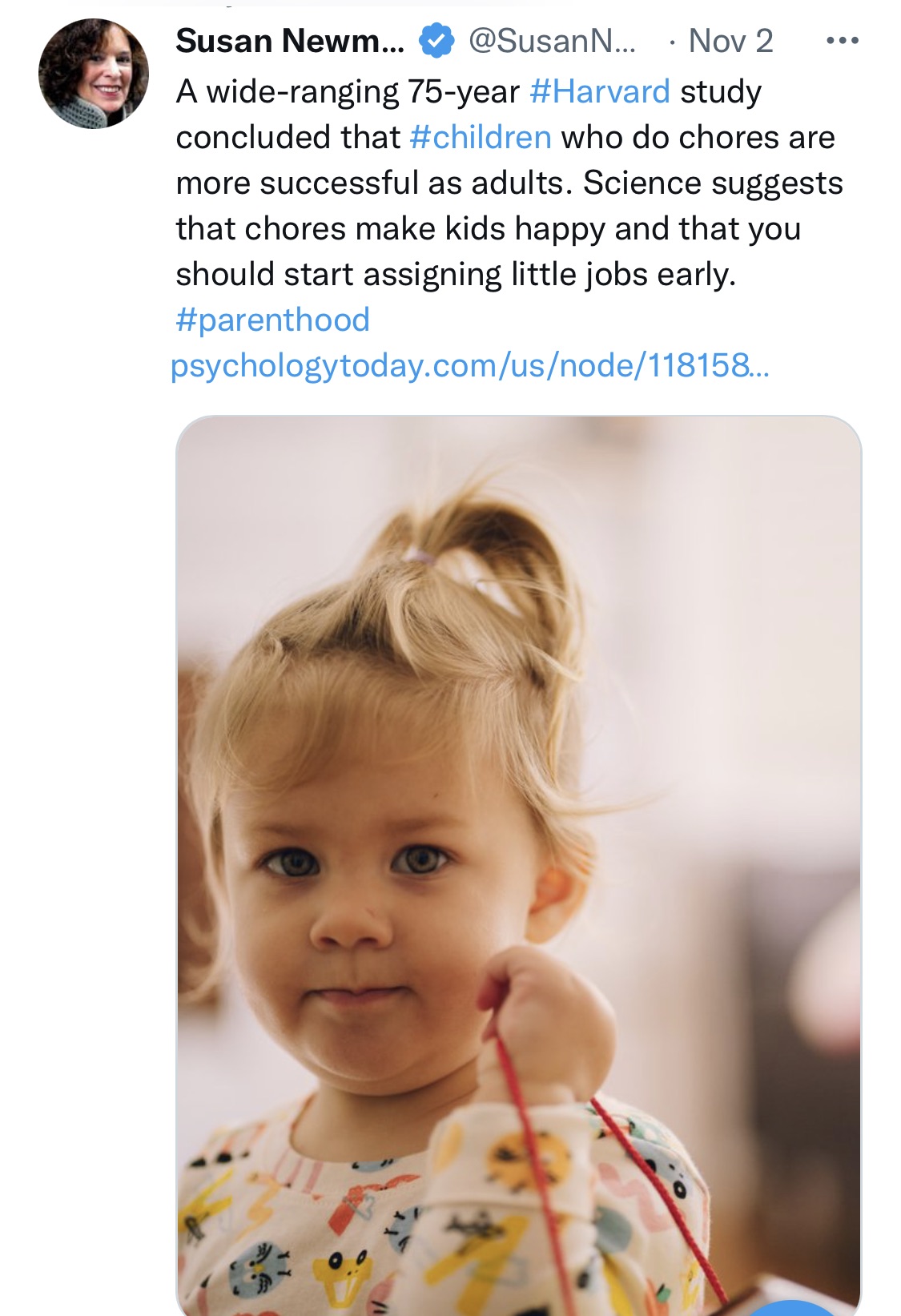Image resolution: width=901 pixels, height=1316 pixels.
Task: Open the #parenthood hashtag
Action: coord(273,320)
